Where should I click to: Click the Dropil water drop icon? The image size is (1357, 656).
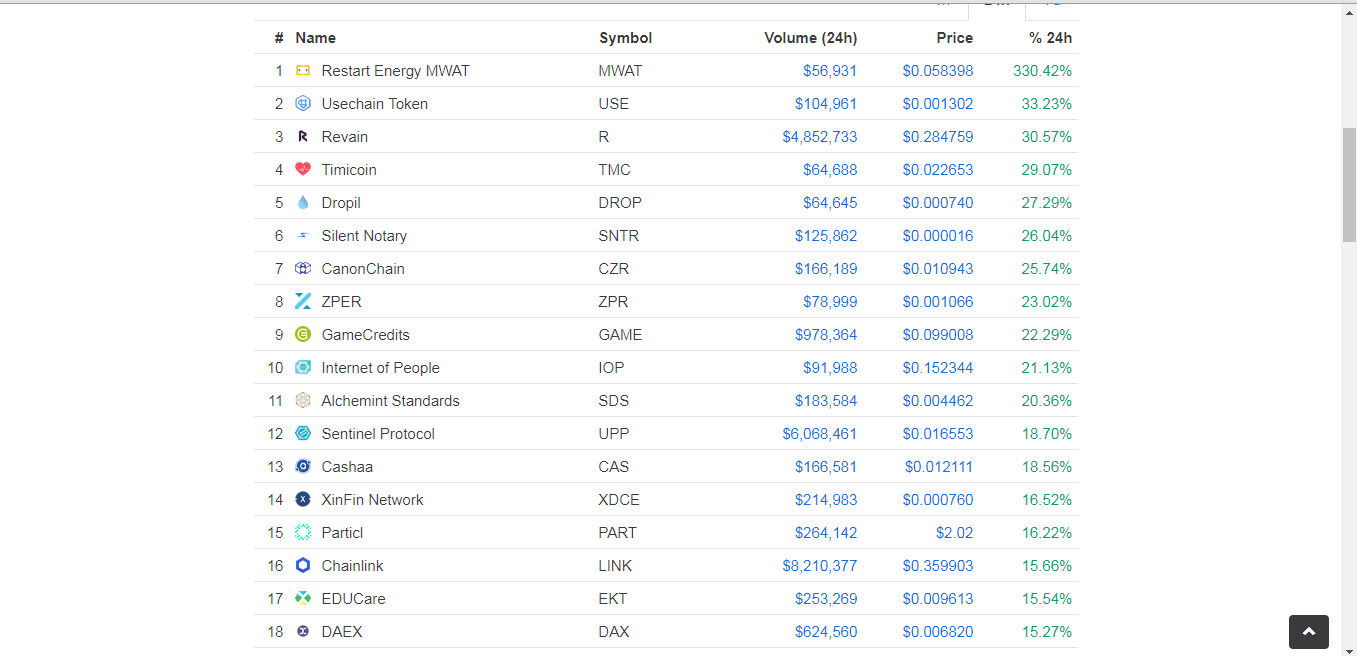(303, 203)
